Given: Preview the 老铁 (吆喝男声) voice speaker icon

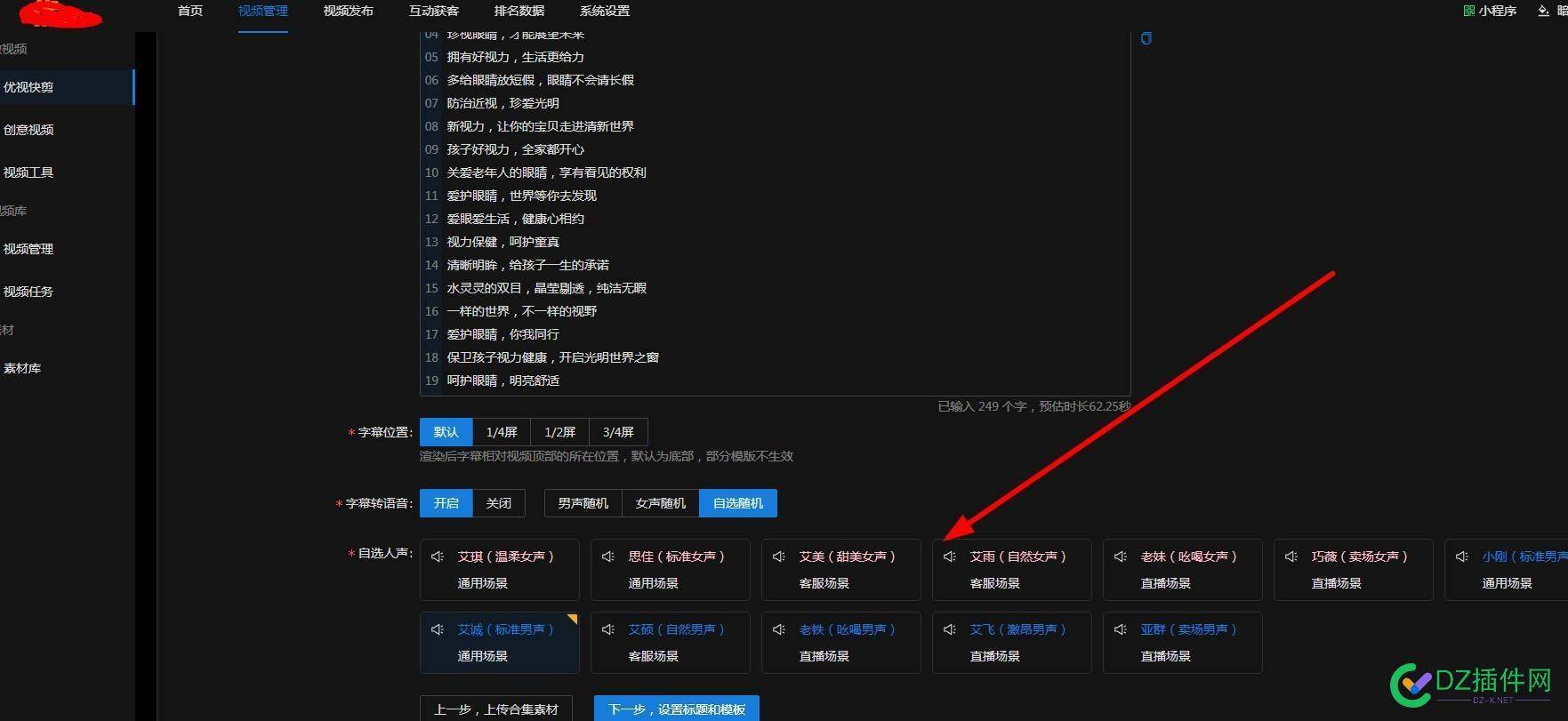Looking at the screenshot, I should [x=779, y=629].
